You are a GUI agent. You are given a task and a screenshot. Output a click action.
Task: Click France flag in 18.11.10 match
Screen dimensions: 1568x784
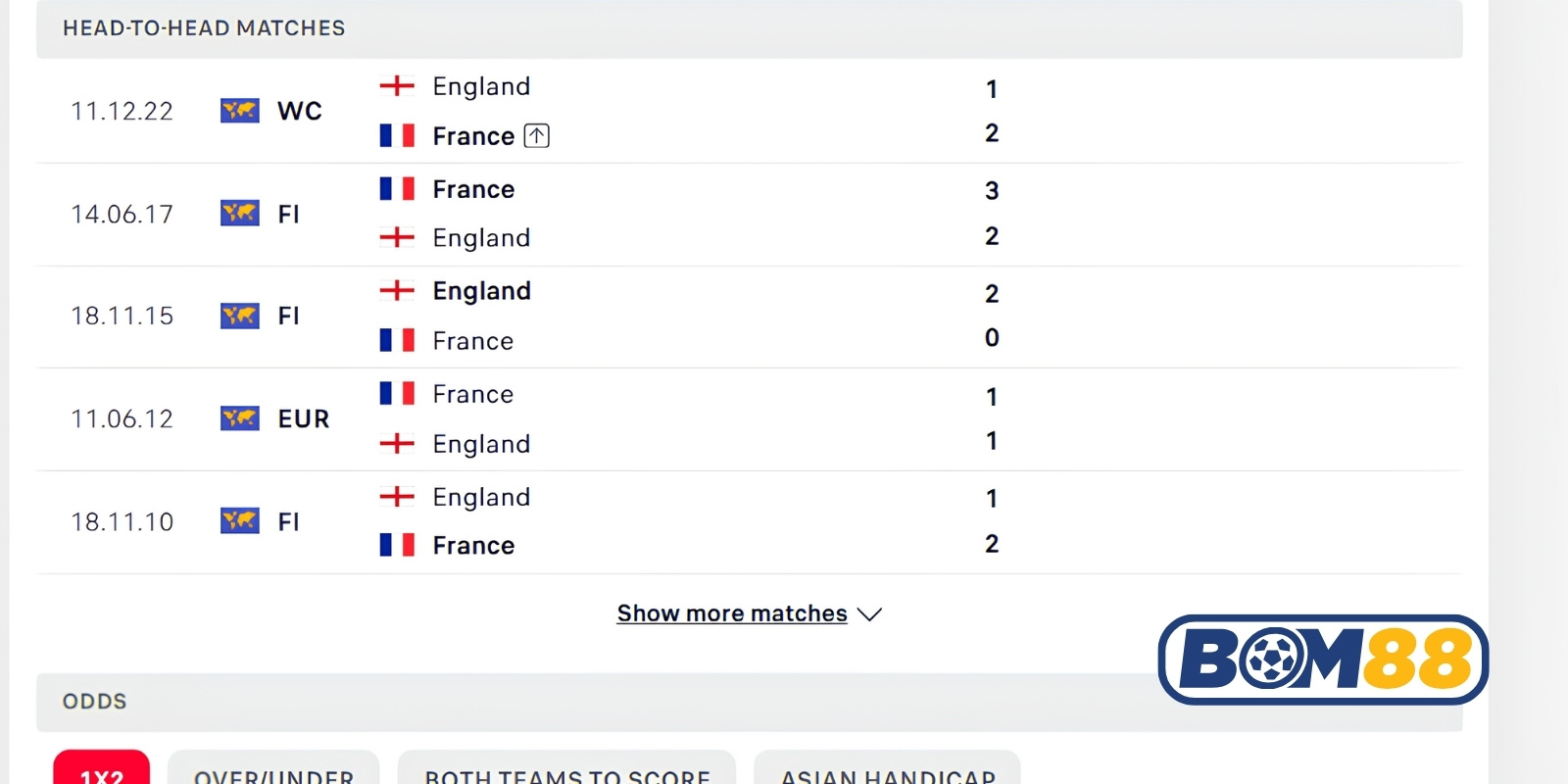(x=397, y=545)
